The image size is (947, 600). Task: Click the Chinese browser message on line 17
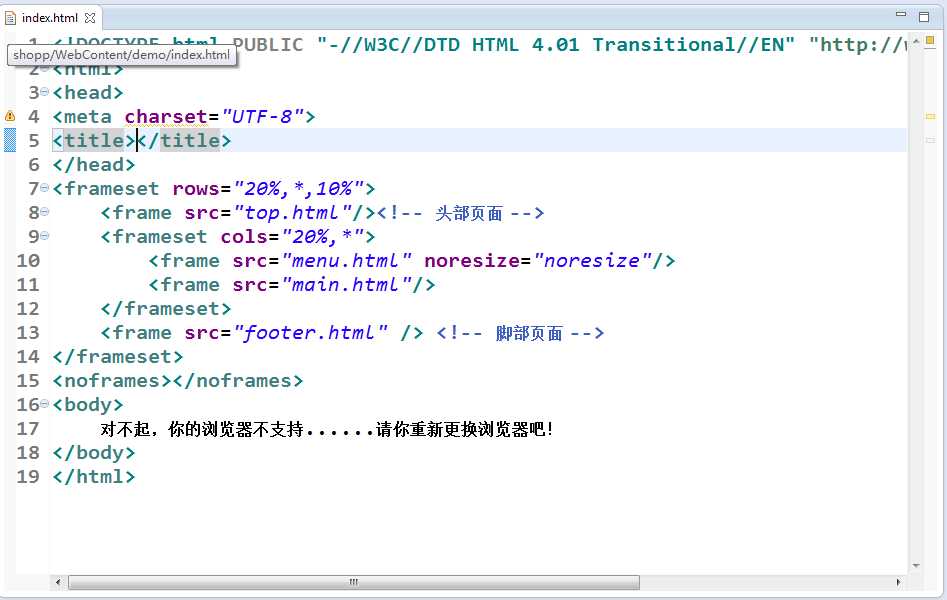tap(326, 429)
